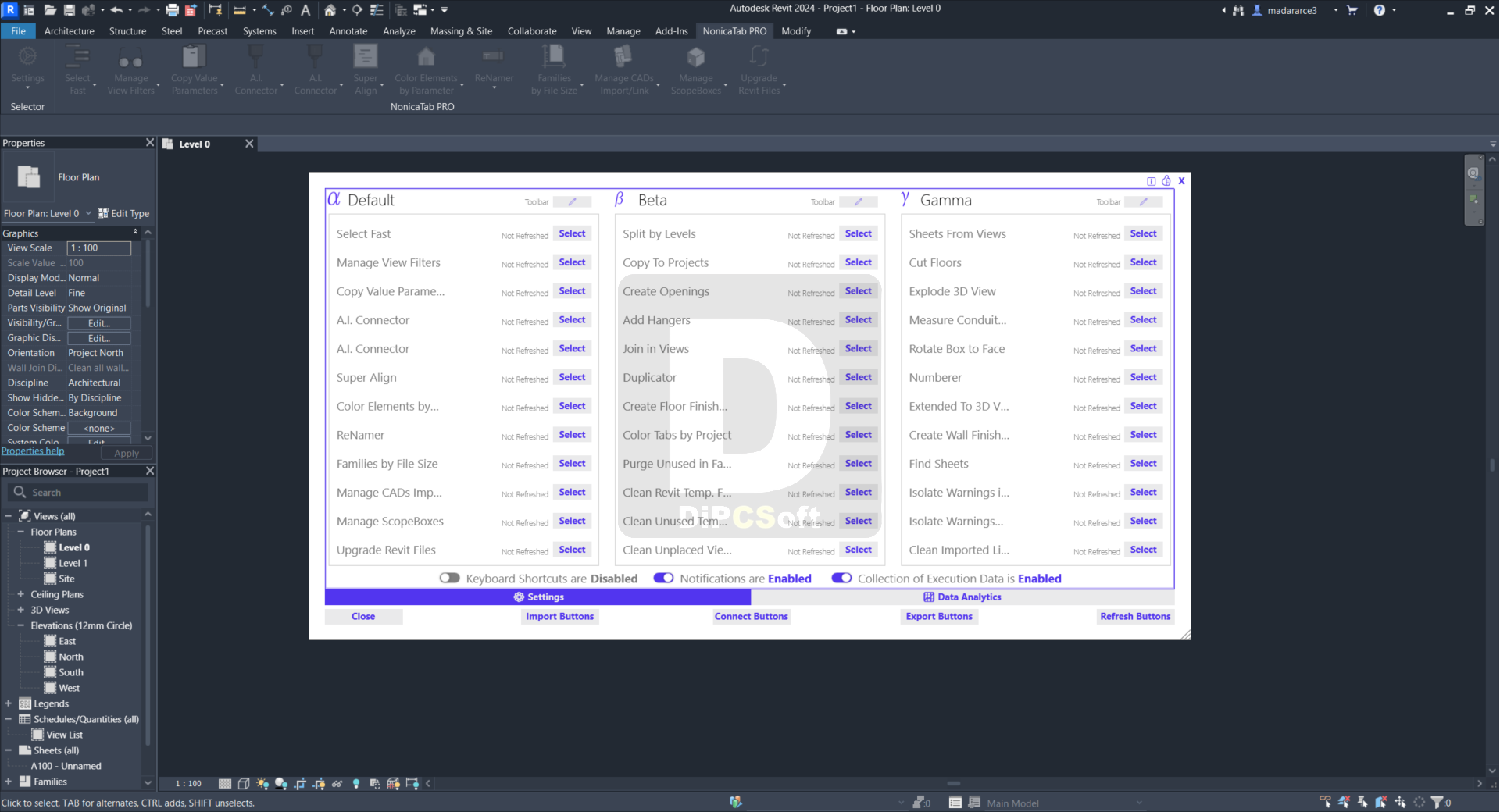The height and width of the screenshot is (812, 1500).
Task: Click the Project Browser search field
Action: coord(77,492)
